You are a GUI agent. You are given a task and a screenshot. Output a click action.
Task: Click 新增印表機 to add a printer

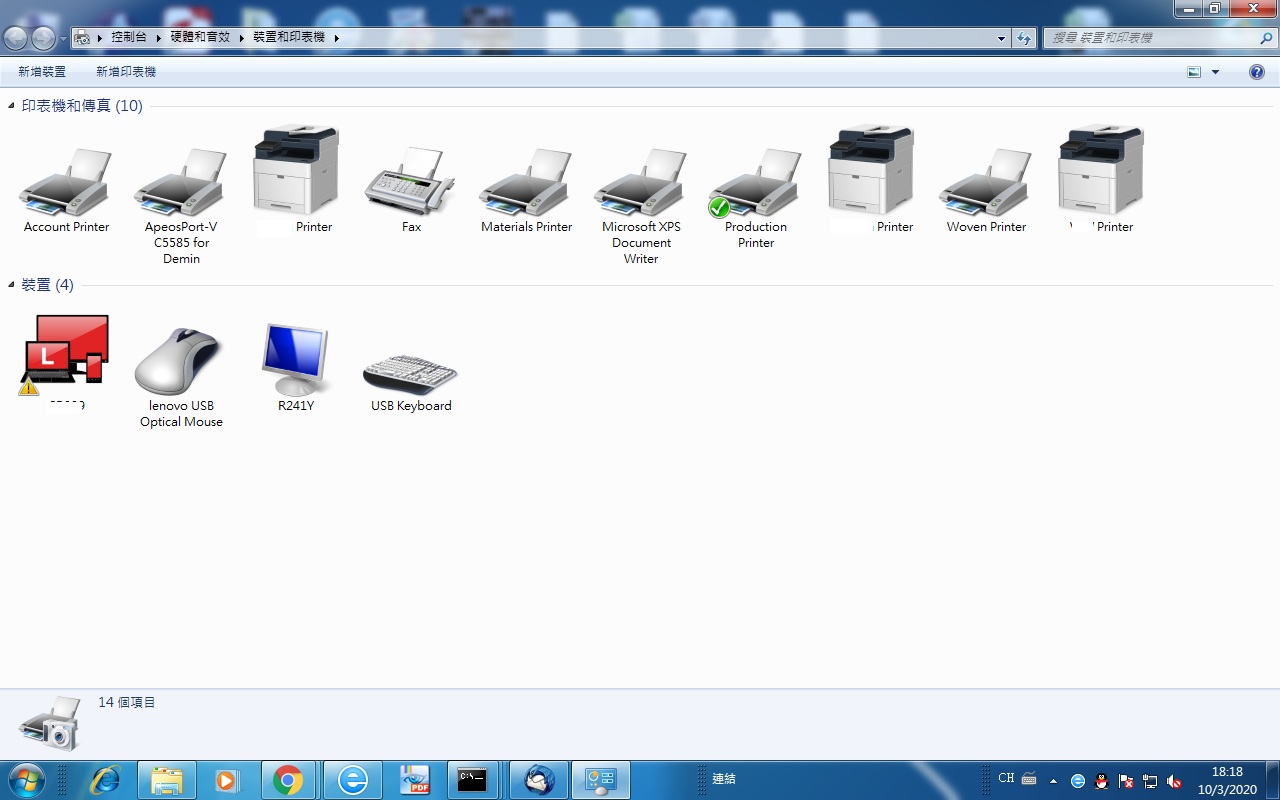click(126, 72)
